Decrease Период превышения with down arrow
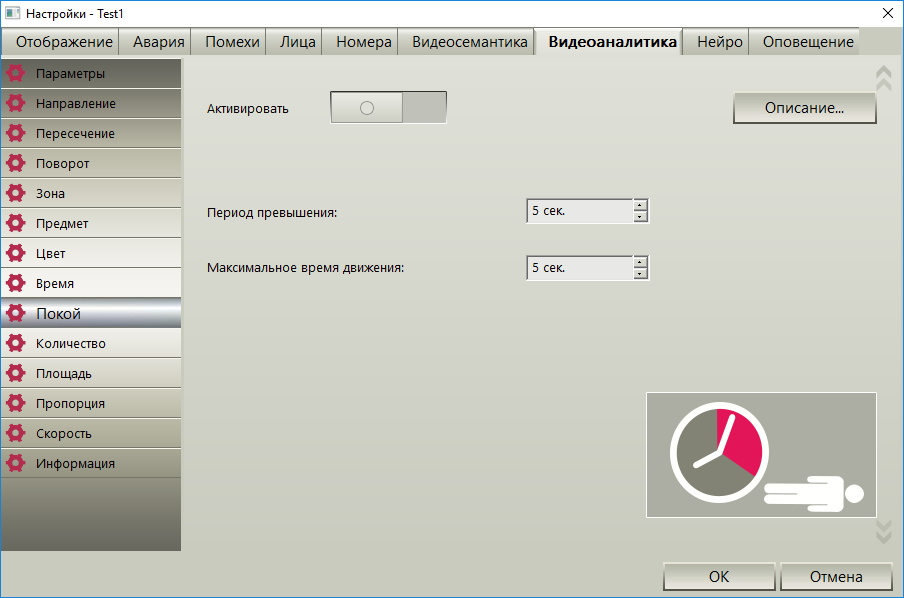 tap(640, 217)
